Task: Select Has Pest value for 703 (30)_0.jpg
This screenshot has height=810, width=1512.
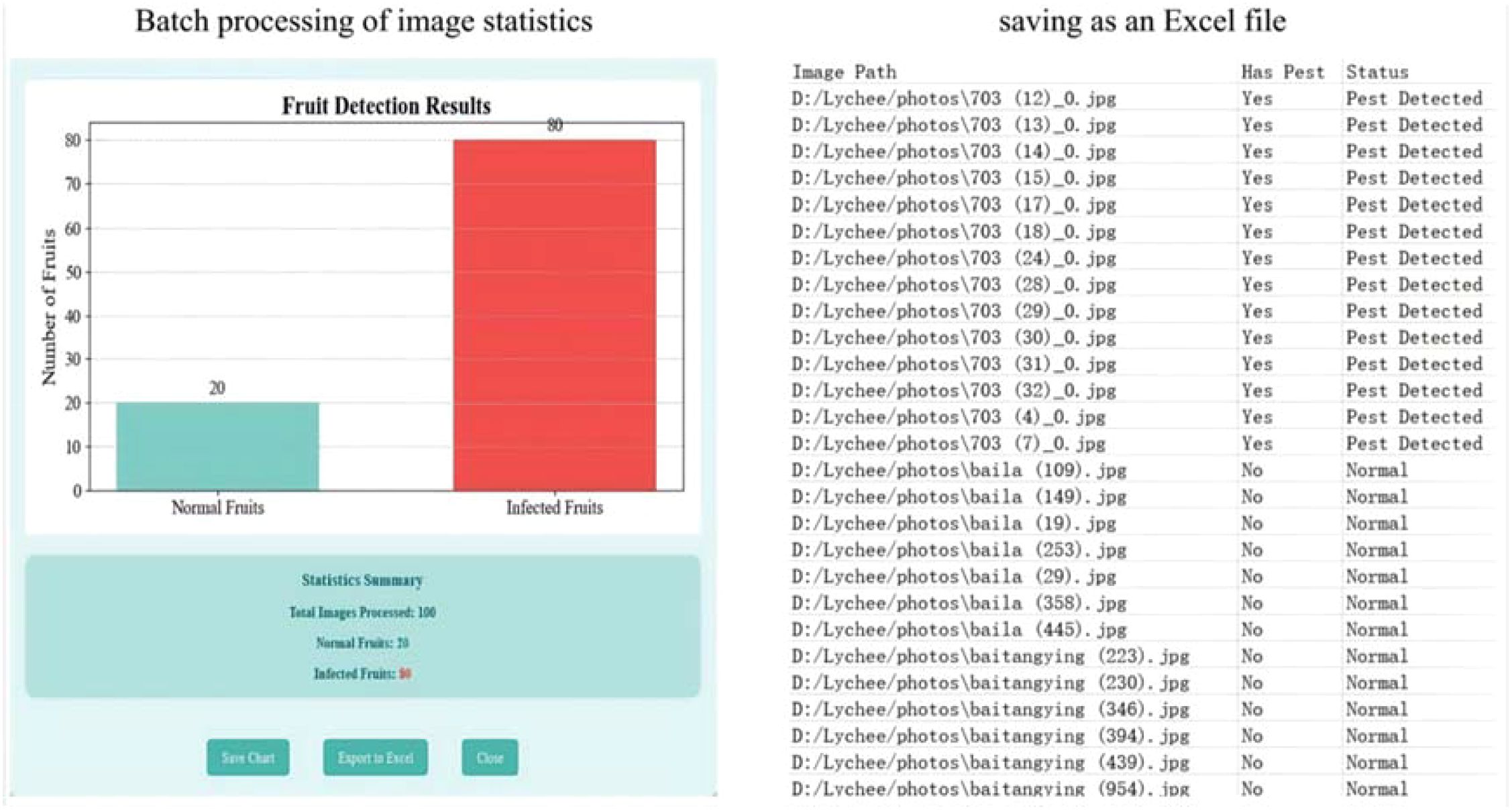Action: coord(1256,337)
